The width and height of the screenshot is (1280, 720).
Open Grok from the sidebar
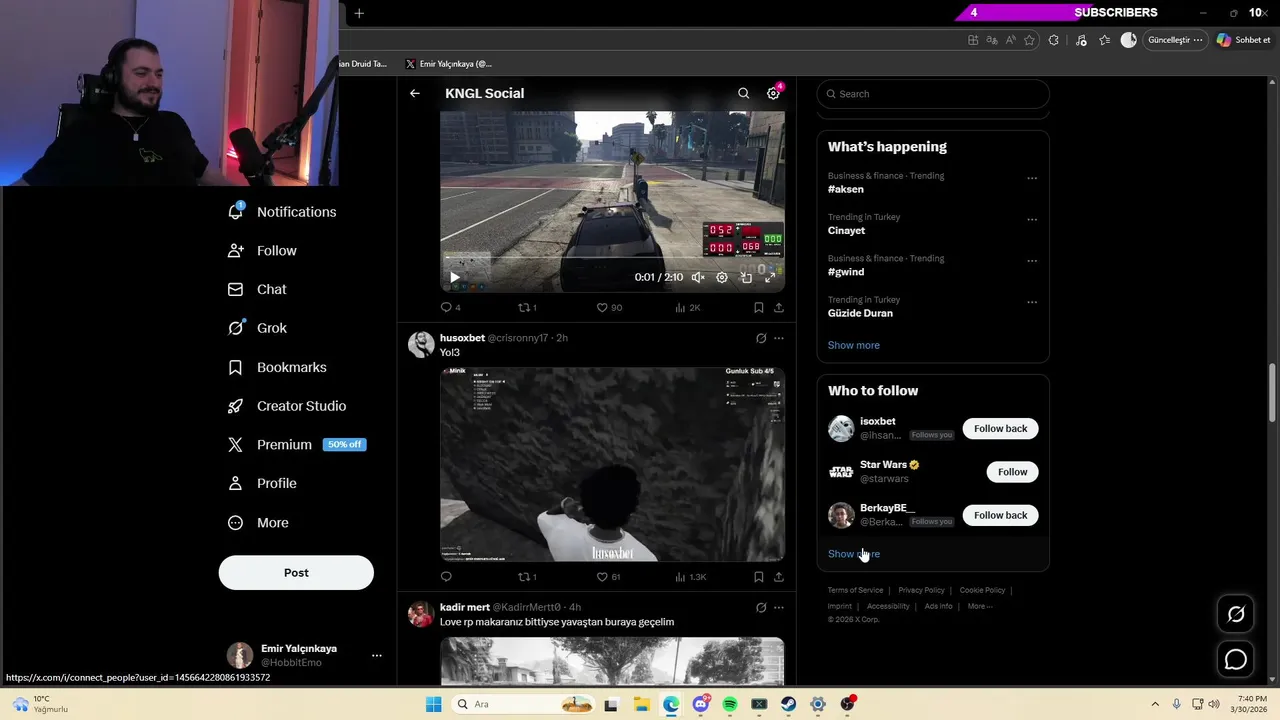[258, 328]
